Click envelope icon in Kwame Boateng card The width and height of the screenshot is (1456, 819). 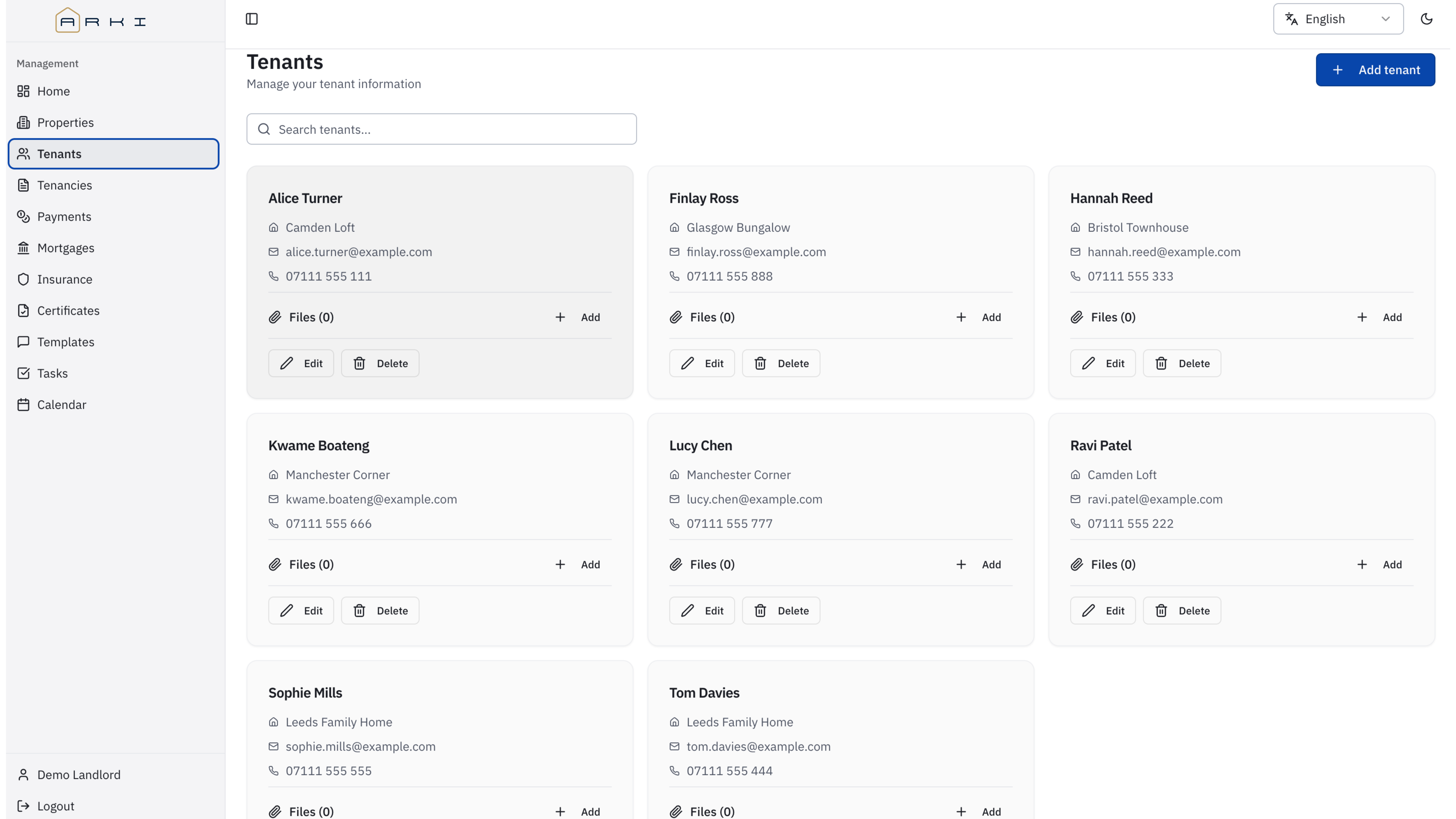pos(274,499)
